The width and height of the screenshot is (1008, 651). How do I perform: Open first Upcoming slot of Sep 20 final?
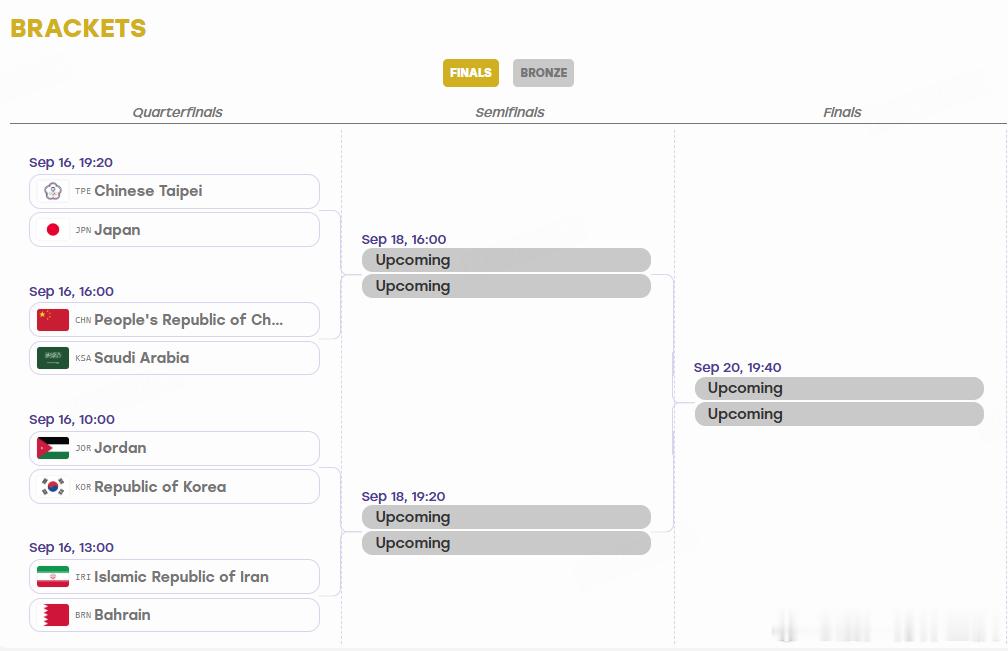tap(839, 388)
